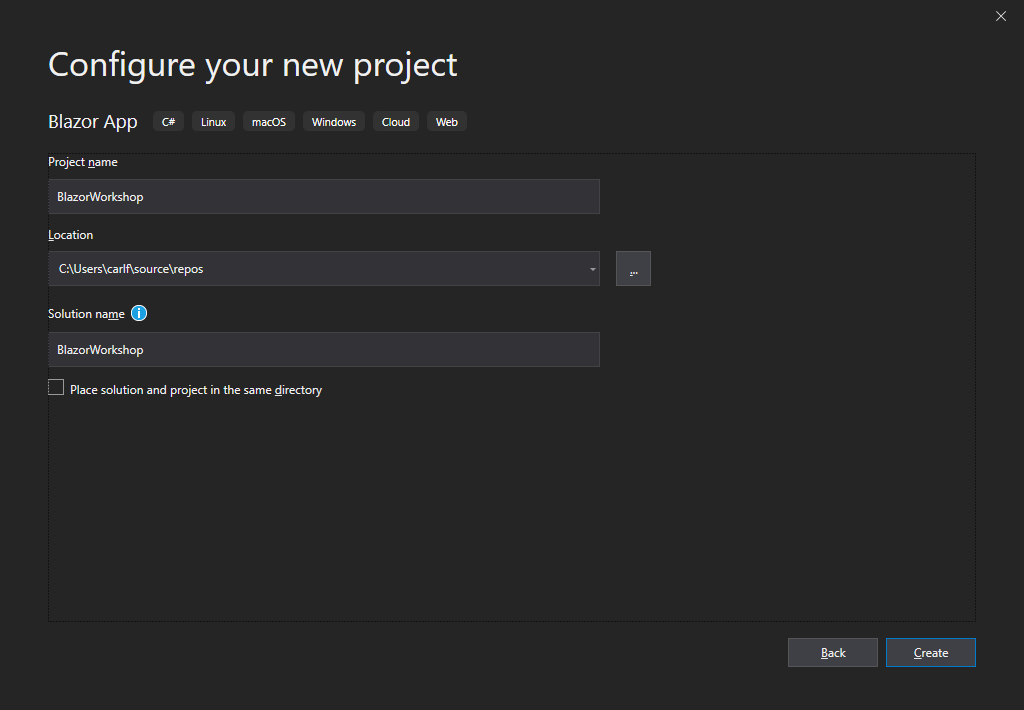The image size is (1024, 710).
Task: Focus the Solution name input field
Action: pyautogui.click(x=324, y=349)
